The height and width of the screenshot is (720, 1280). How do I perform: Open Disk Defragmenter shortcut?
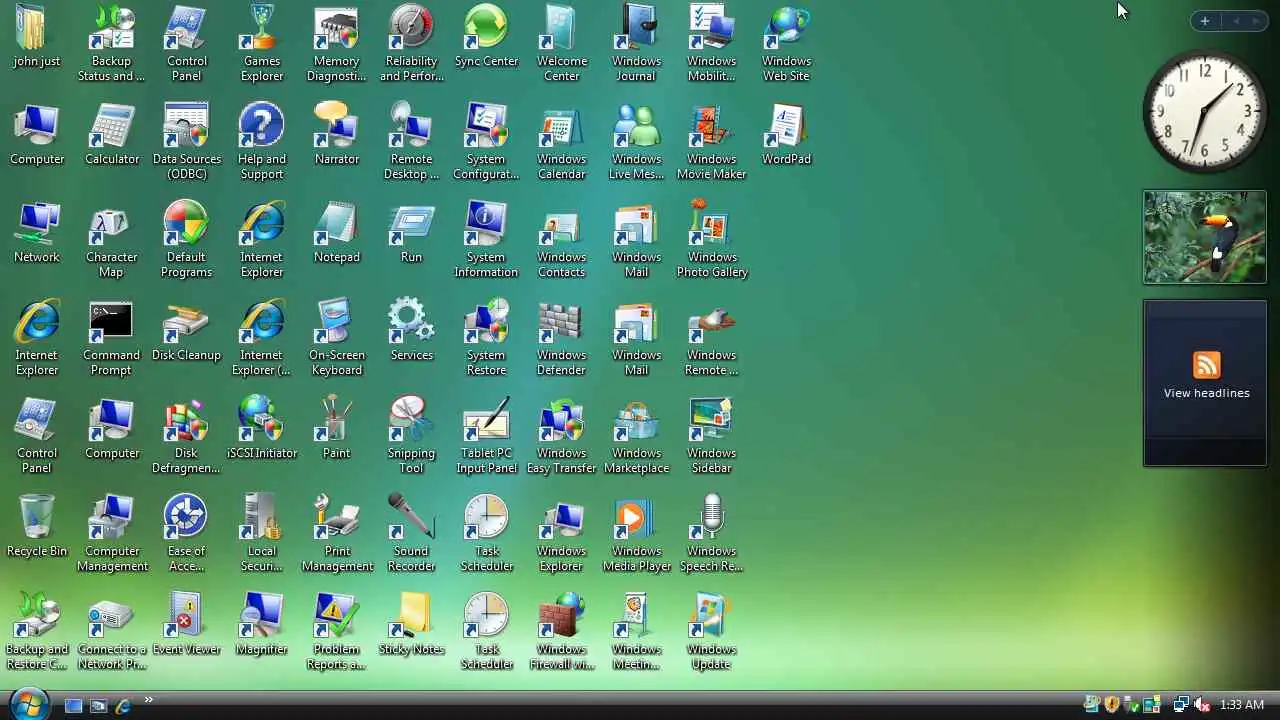pos(187,436)
